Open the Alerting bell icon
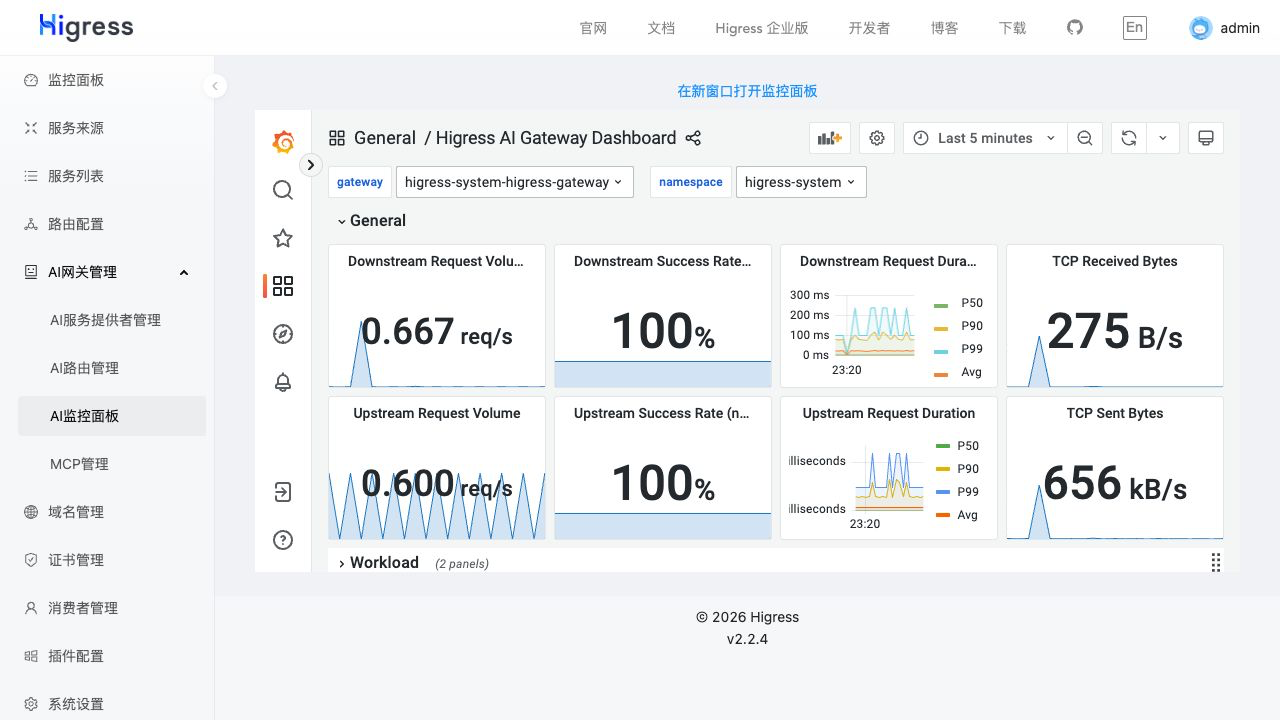1280x720 pixels. tap(283, 382)
